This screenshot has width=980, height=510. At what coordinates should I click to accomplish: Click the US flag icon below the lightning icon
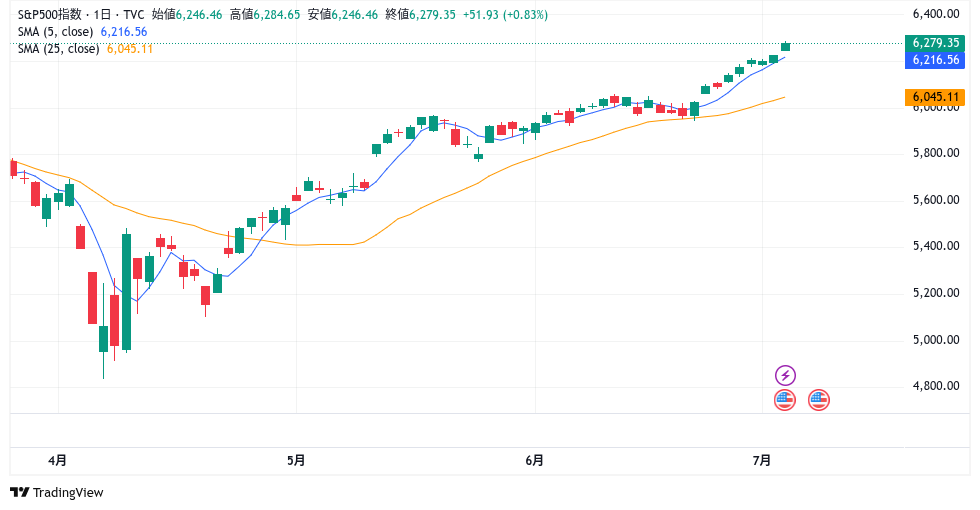click(x=785, y=400)
